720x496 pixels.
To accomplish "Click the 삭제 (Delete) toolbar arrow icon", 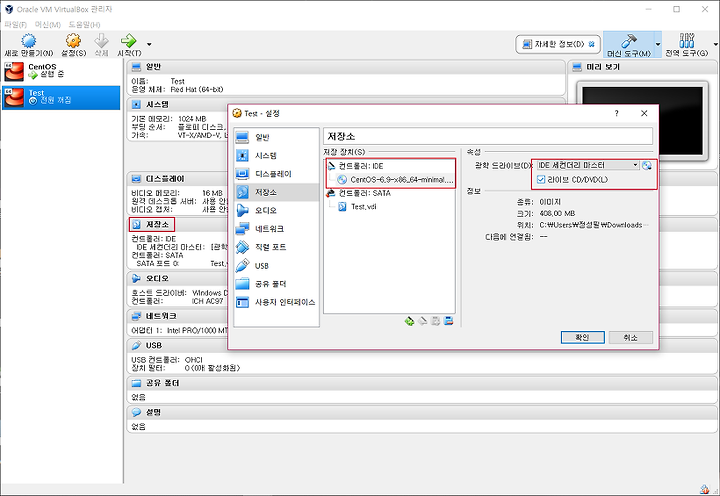I will click(x=101, y=45).
